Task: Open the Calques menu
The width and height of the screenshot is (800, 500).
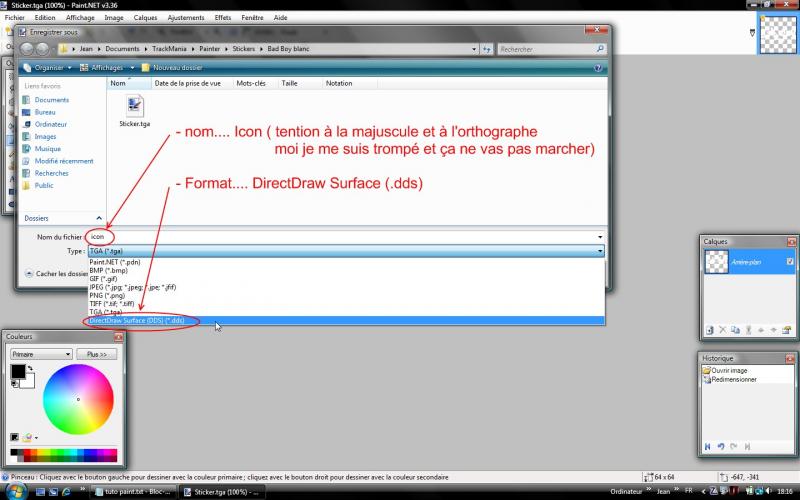Action: (145, 17)
